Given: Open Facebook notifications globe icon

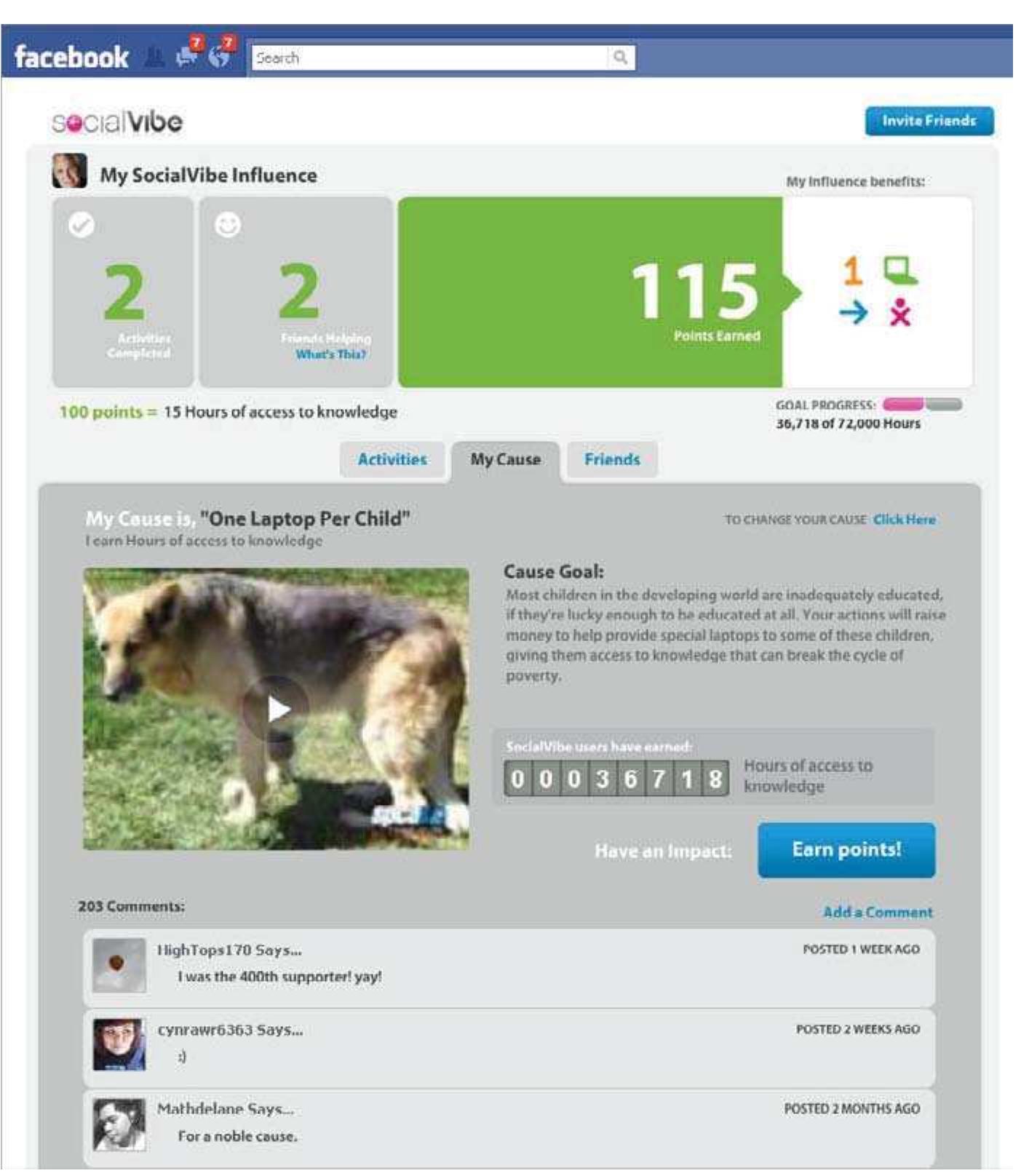Looking at the screenshot, I should pyautogui.click(x=221, y=53).
